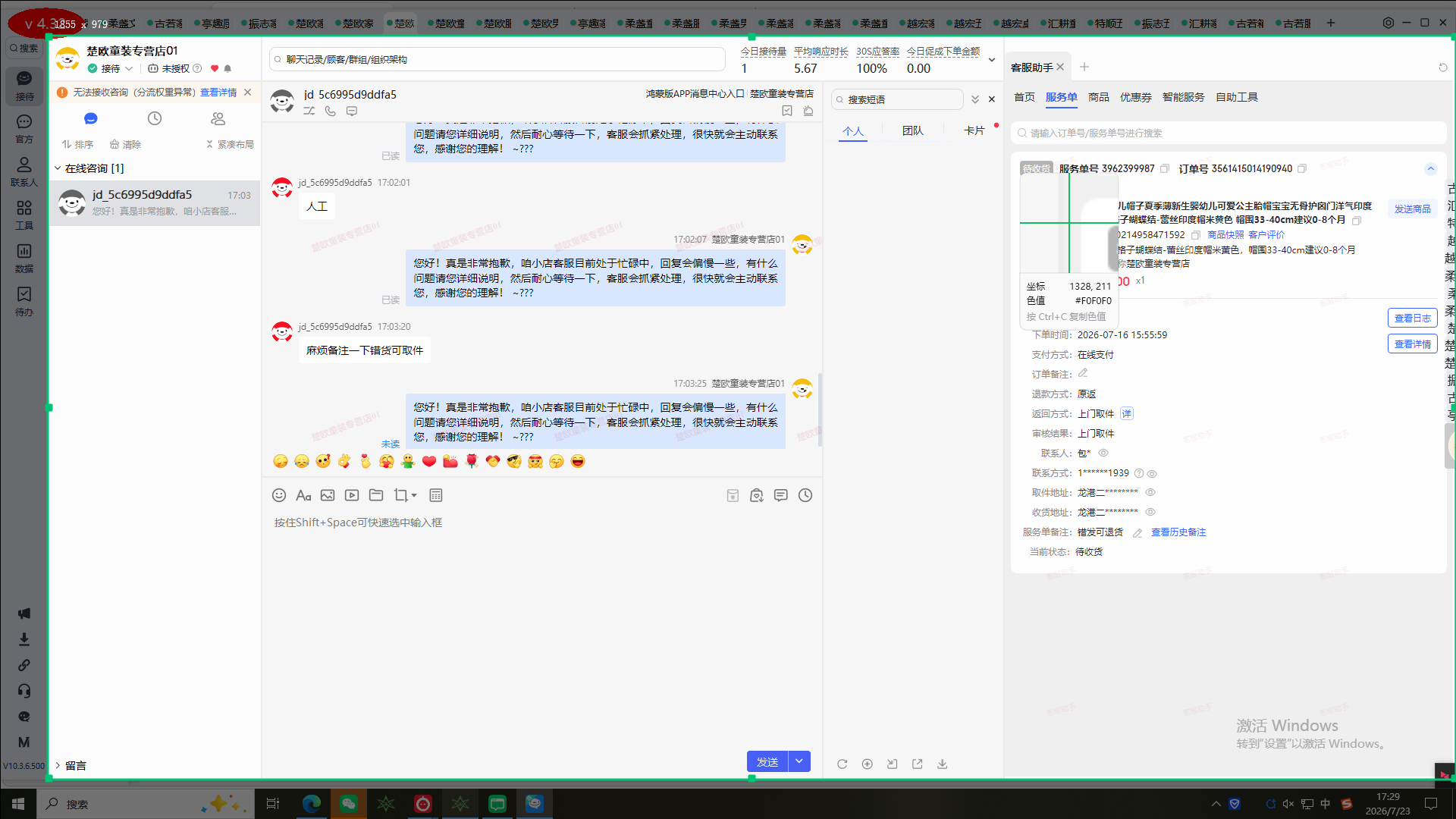The height and width of the screenshot is (819, 1456).
Task: Open the screenshot tool's dropdown arrow
Action: [x=414, y=496]
